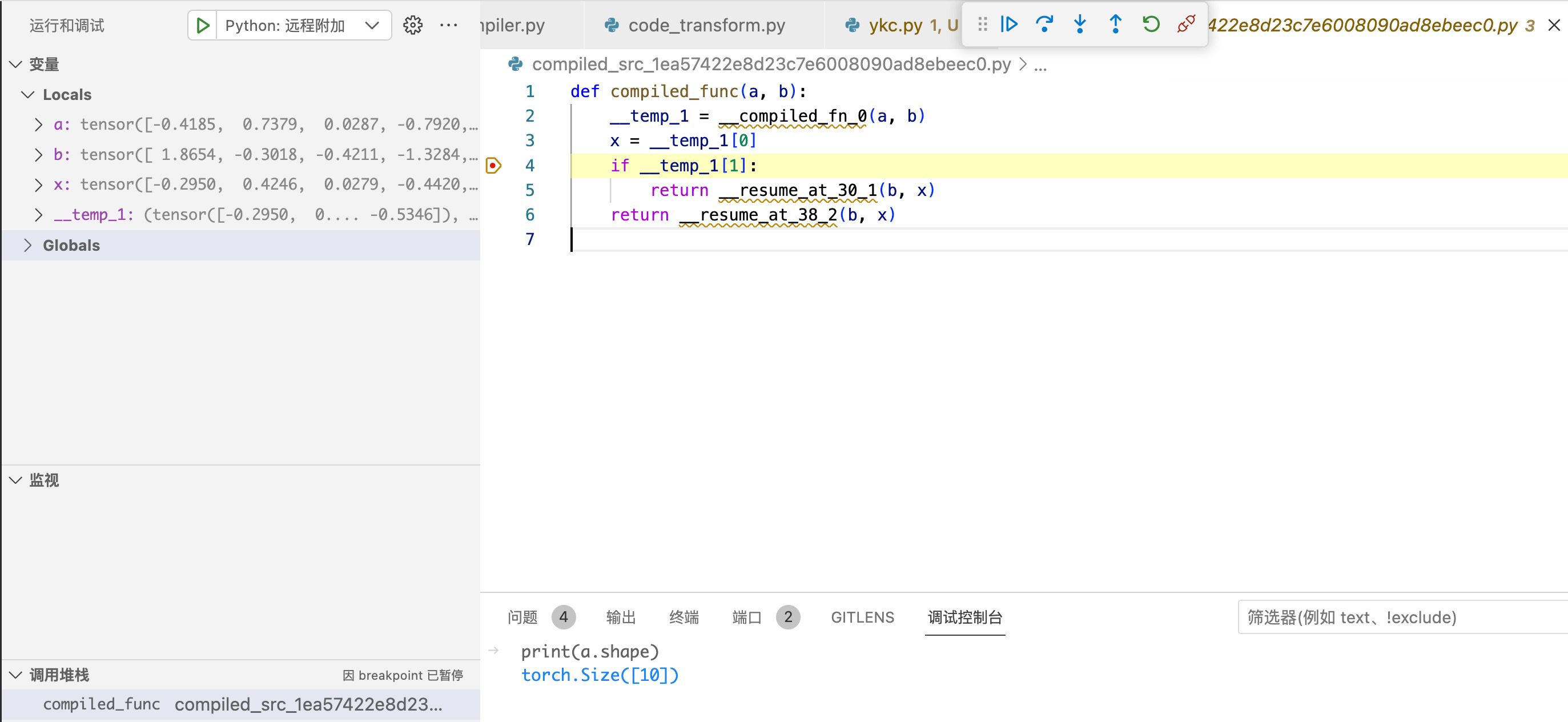Image resolution: width=1568 pixels, height=722 pixels.
Task: Click the Step Over icon
Action: pyautogui.click(x=1044, y=25)
